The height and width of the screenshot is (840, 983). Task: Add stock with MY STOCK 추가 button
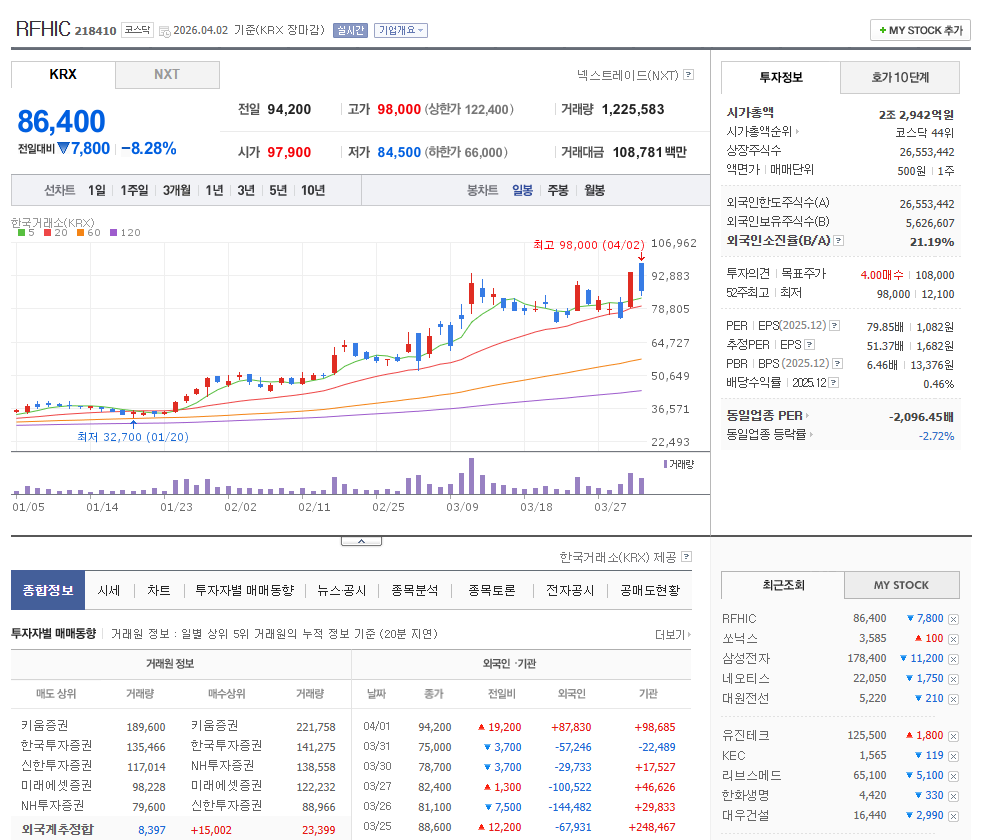920,30
